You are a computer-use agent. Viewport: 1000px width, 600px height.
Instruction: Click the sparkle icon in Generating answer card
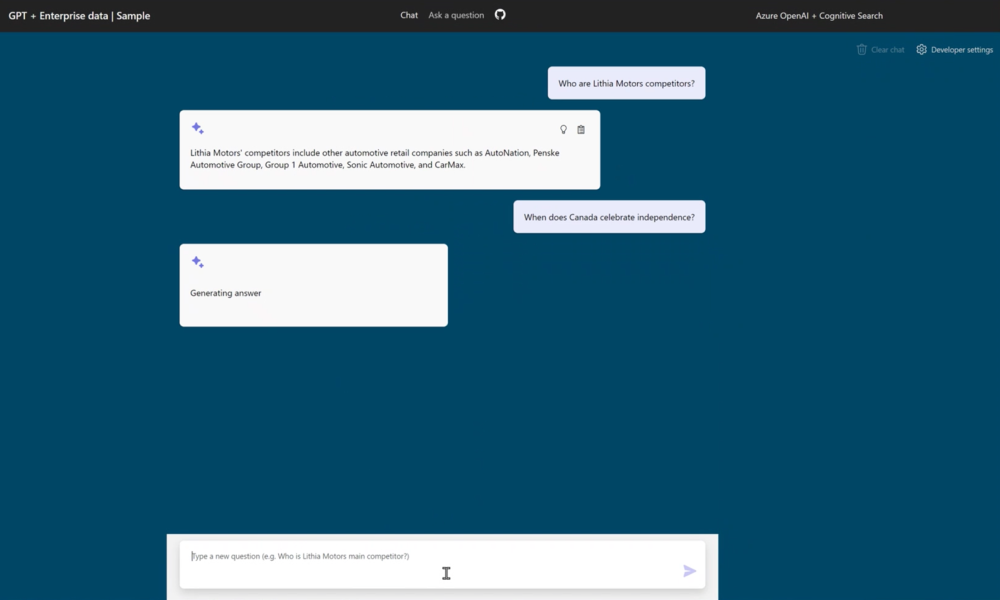[198, 262]
